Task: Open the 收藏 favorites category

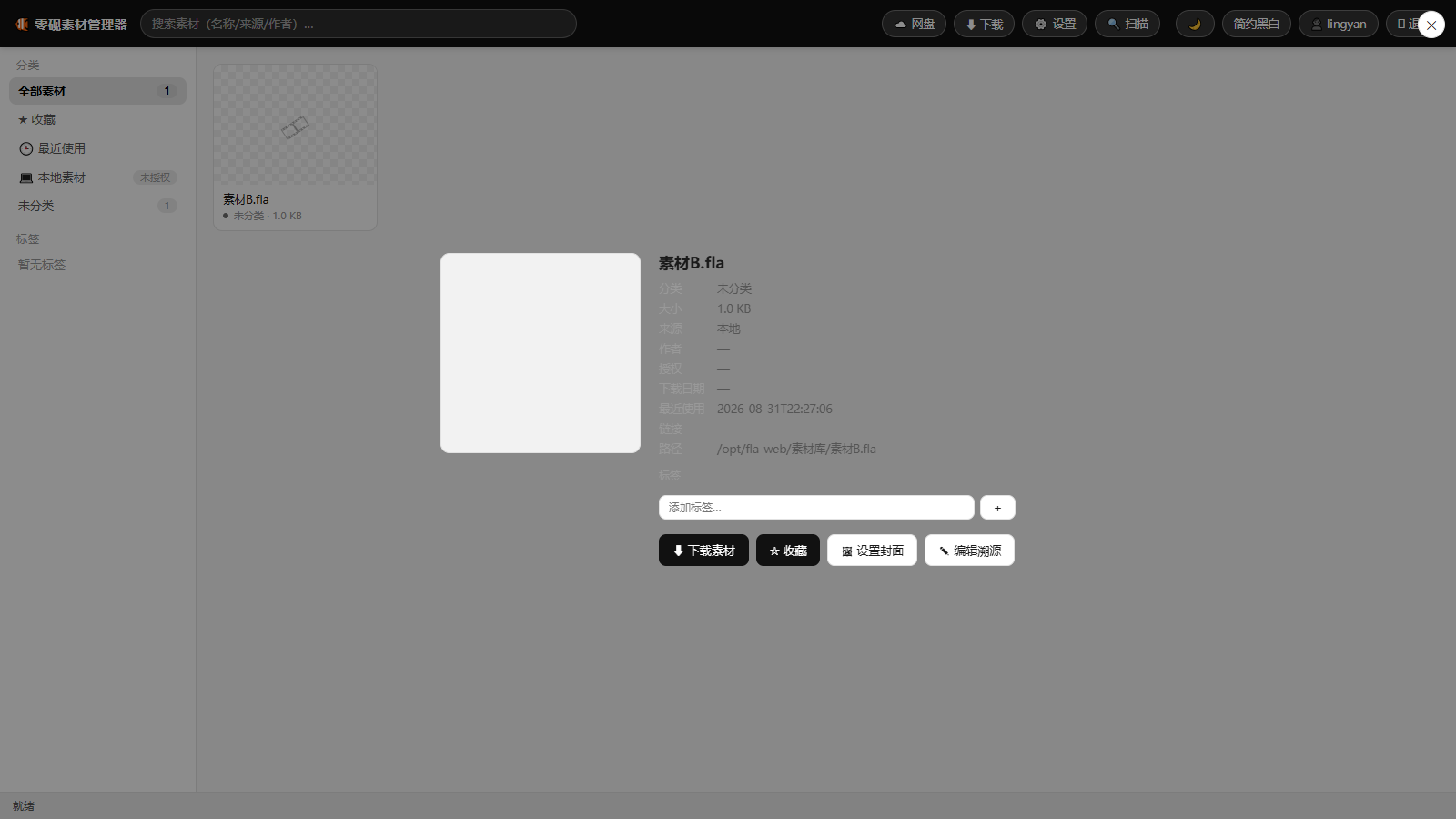Action: point(97,119)
